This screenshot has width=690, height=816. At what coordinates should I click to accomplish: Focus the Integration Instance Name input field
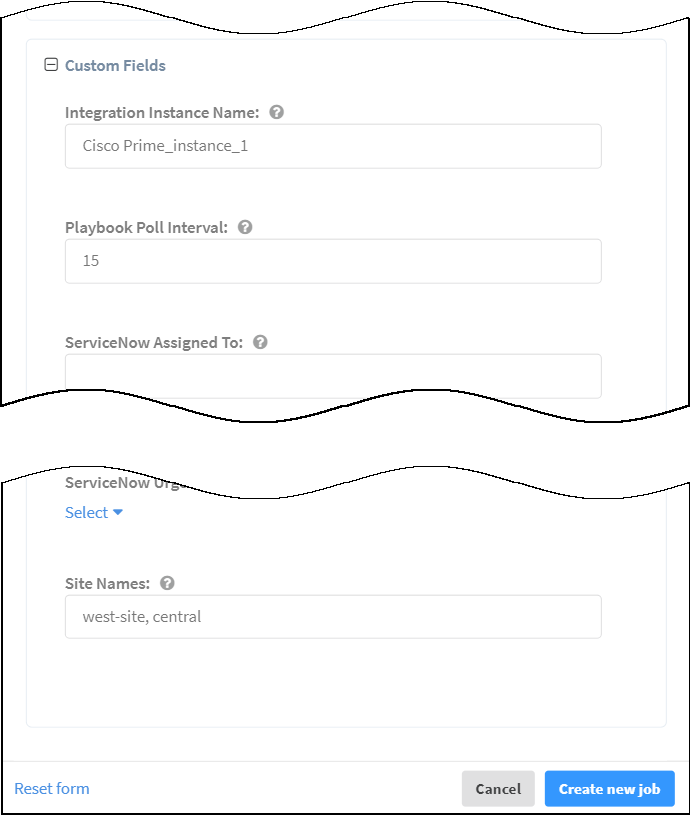pos(333,146)
